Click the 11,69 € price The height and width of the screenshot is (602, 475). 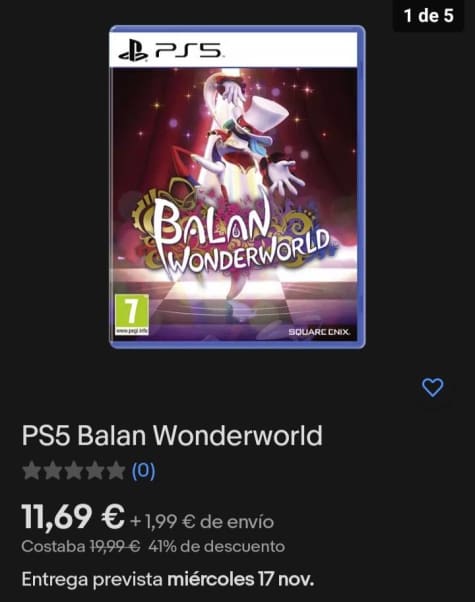click(73, 517)
